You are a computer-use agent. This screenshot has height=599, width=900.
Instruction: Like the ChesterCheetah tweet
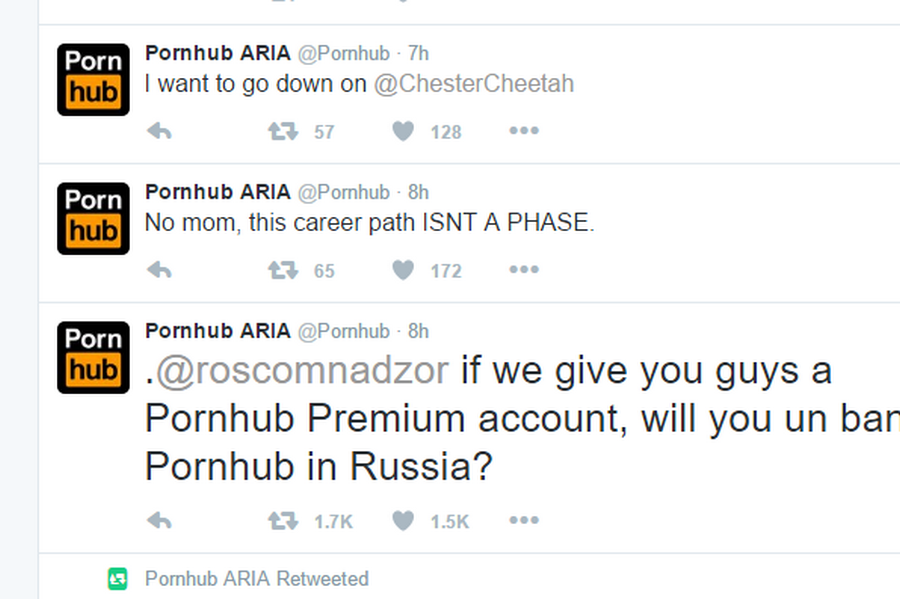pos(402,131)
